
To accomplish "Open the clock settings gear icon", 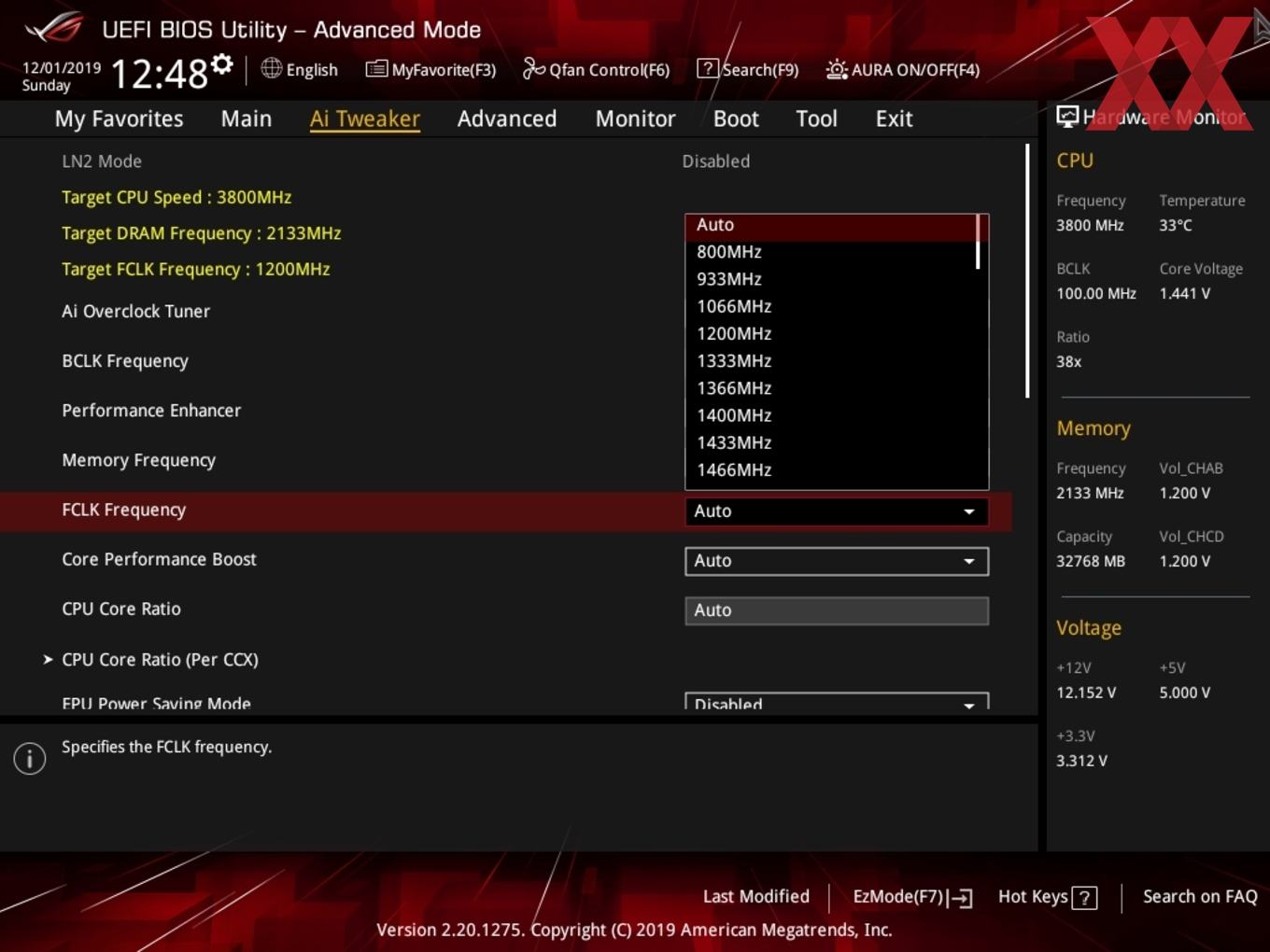I will [221, 64].
